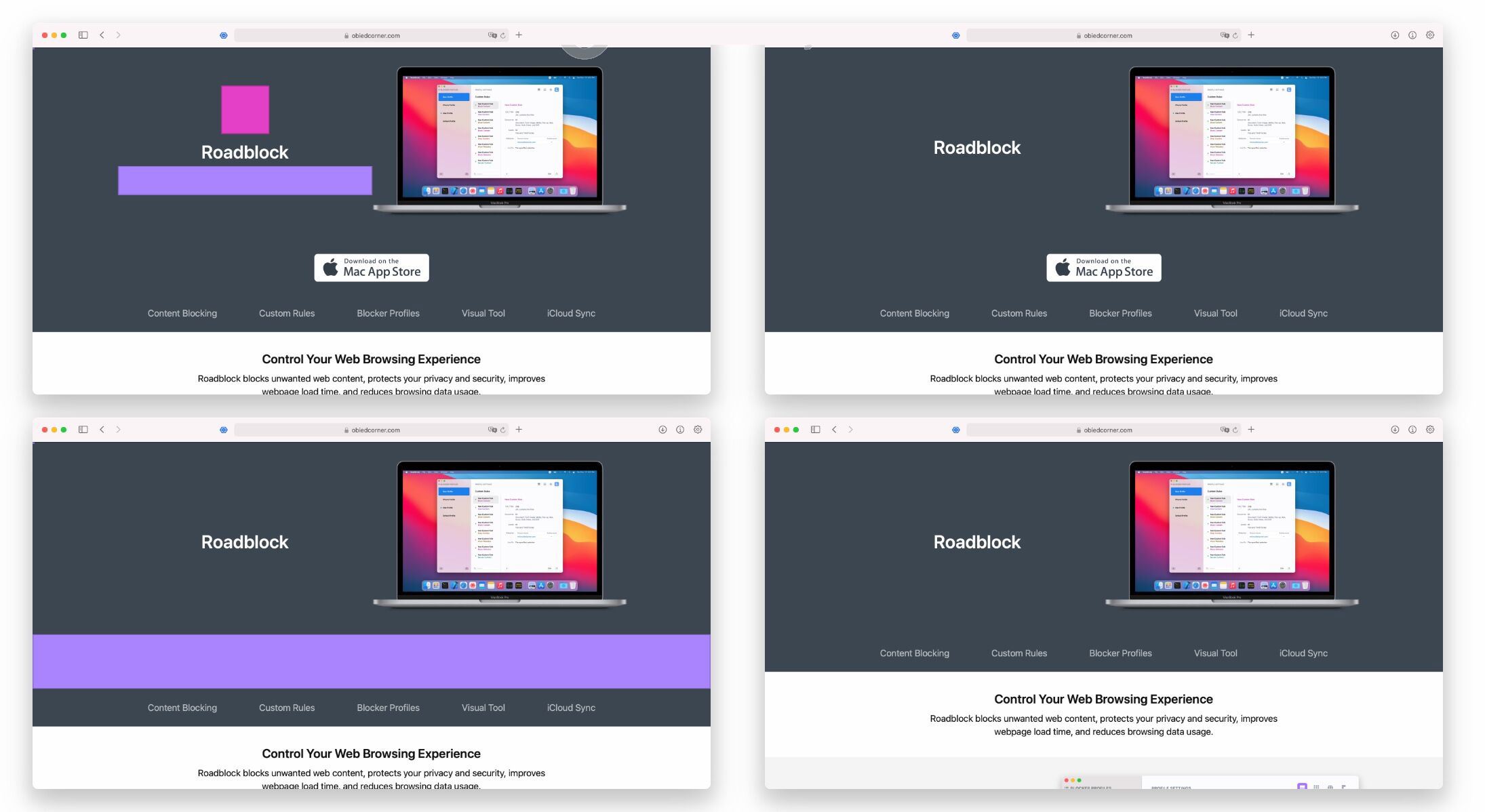Click the translate icon in the top-right window's address bar
The height and width of the screenshot is (812, 1485).
point(1225,35)
